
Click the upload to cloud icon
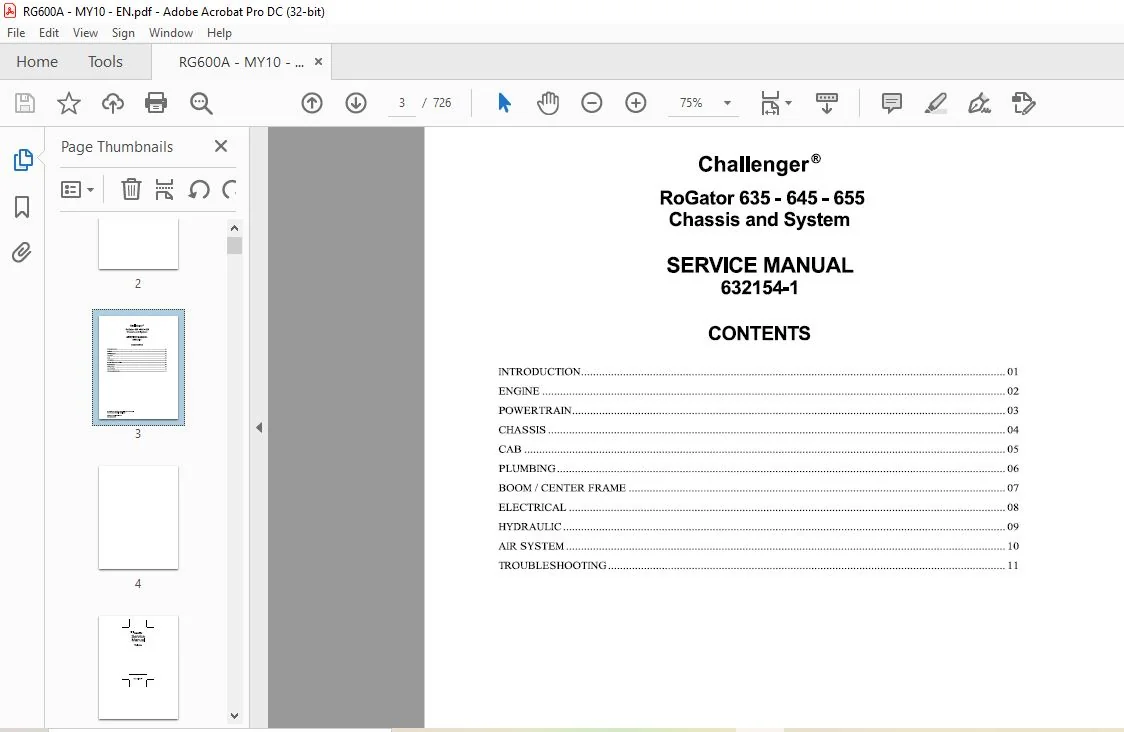[113, 103]
